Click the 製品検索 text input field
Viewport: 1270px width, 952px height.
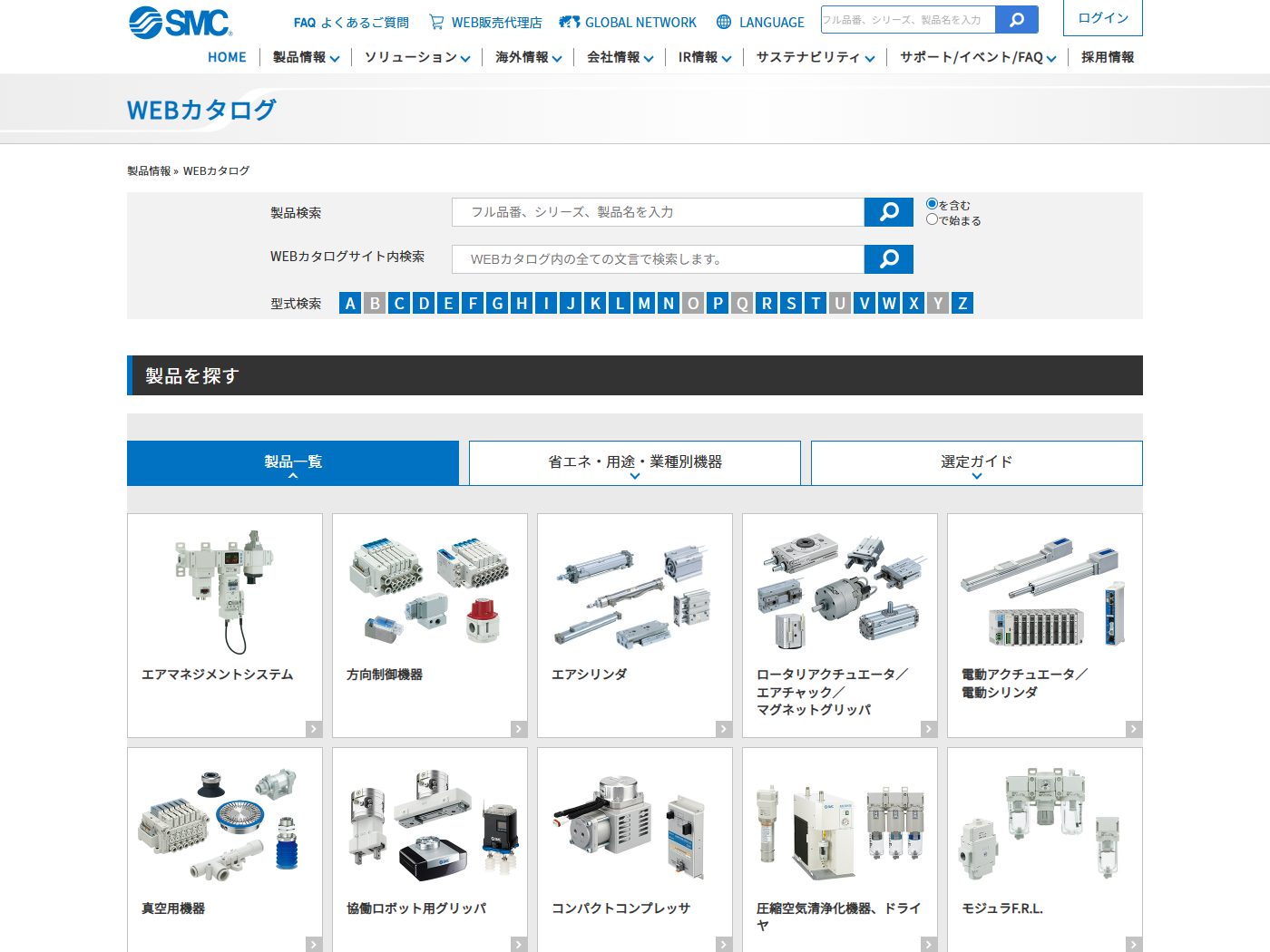coord(658,212)
